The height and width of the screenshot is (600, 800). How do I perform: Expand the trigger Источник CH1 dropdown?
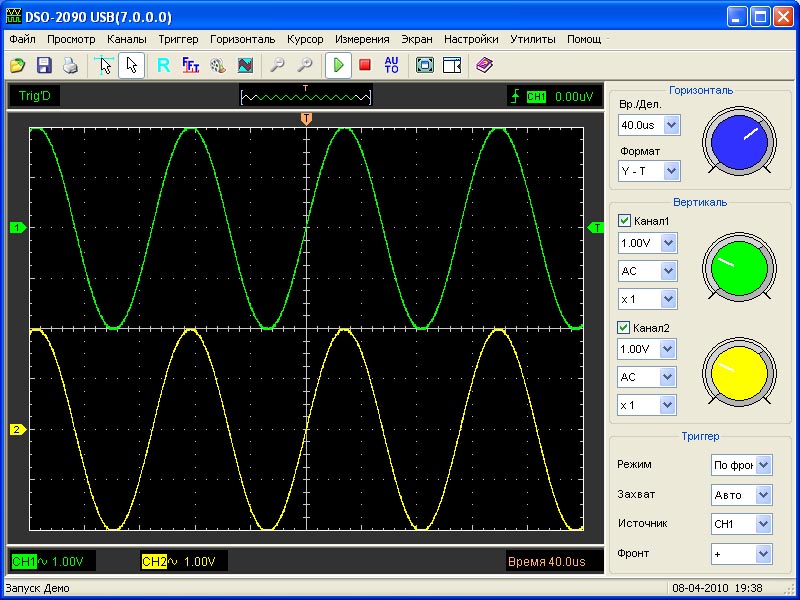pos(763,524)
